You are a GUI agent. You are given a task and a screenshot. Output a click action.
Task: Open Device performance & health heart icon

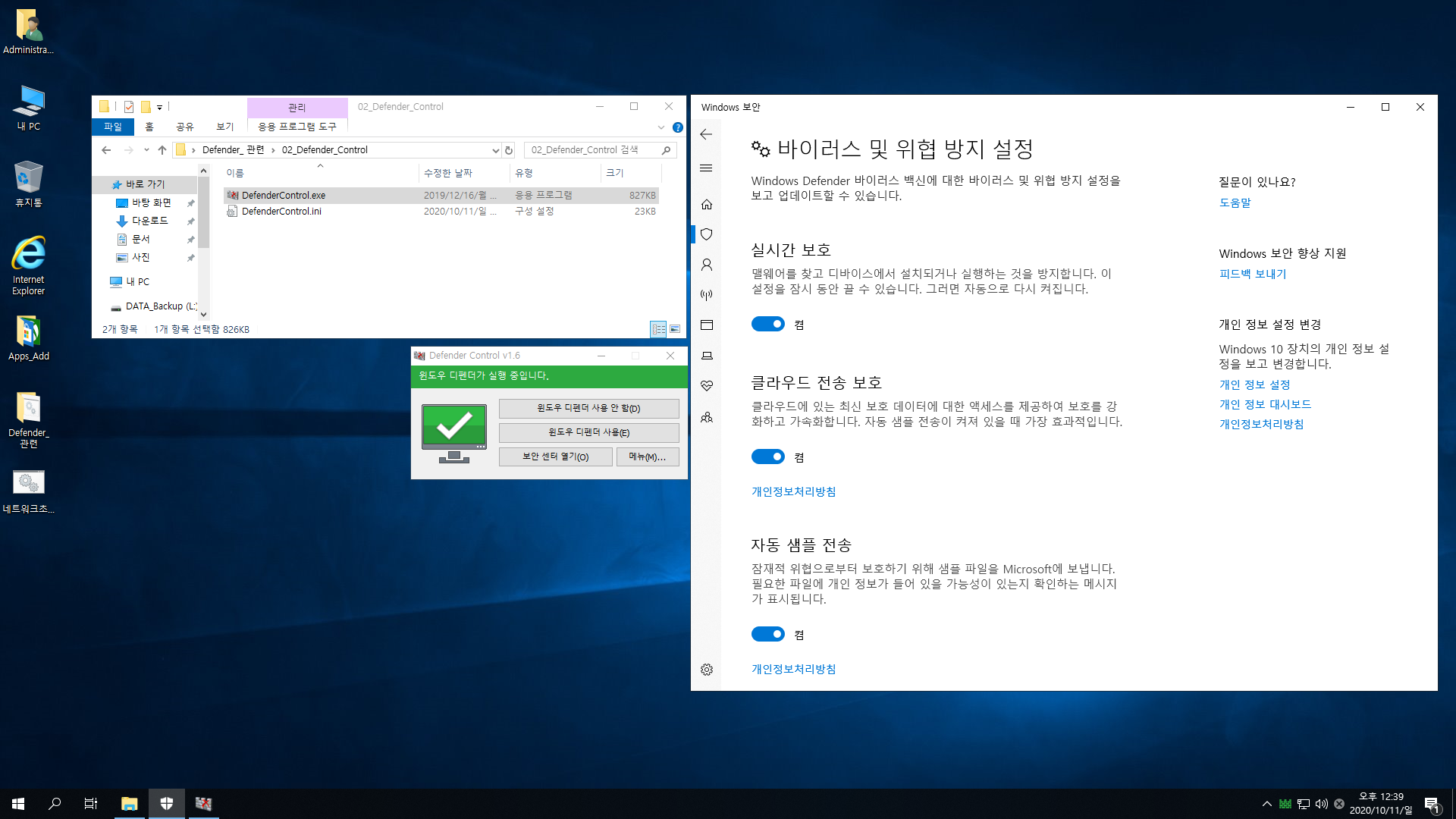tap(707, 386)
